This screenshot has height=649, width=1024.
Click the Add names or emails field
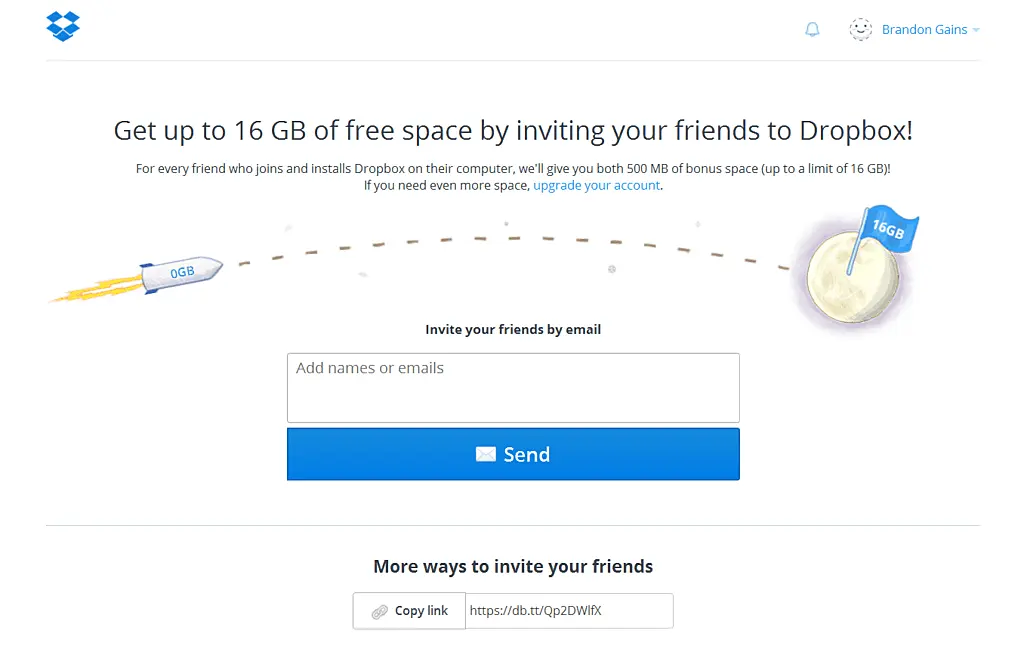[513, 387]
